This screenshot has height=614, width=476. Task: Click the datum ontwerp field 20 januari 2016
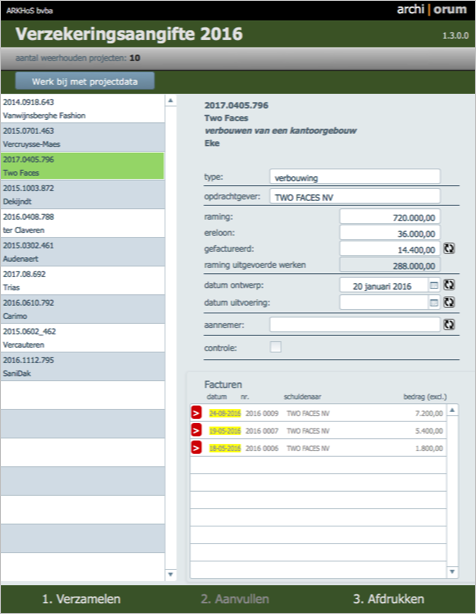coord(384,285)
